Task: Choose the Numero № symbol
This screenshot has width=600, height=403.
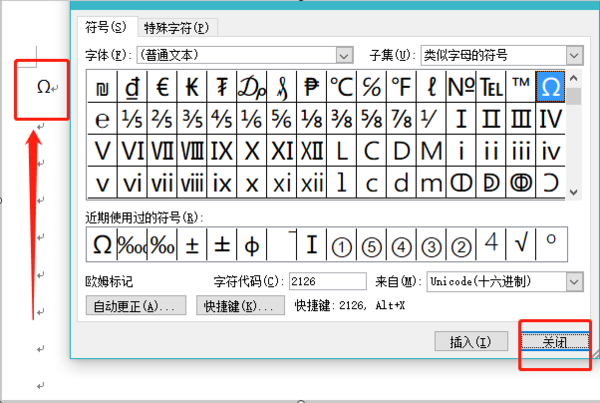Action: pyautogui.click(x=461, y=88)
